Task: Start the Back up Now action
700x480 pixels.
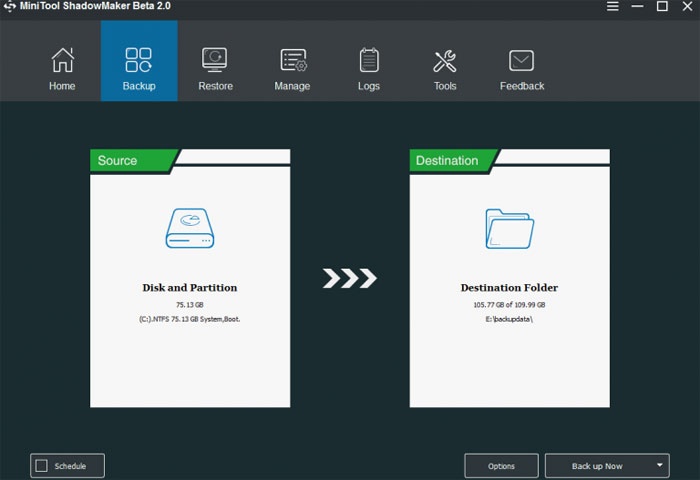Action: (x=597, y=466)
